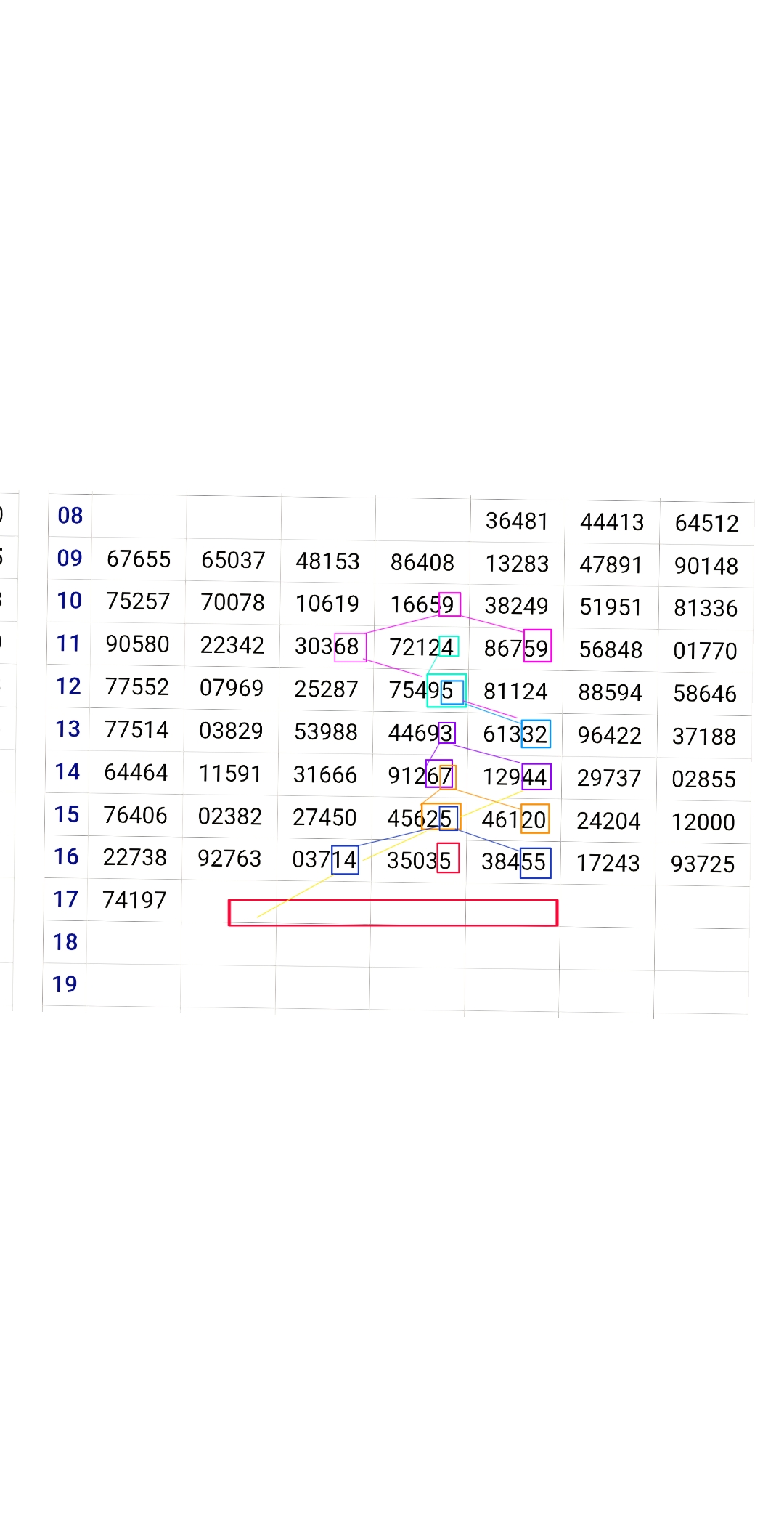Select cell with value 64512

point(706,523)
